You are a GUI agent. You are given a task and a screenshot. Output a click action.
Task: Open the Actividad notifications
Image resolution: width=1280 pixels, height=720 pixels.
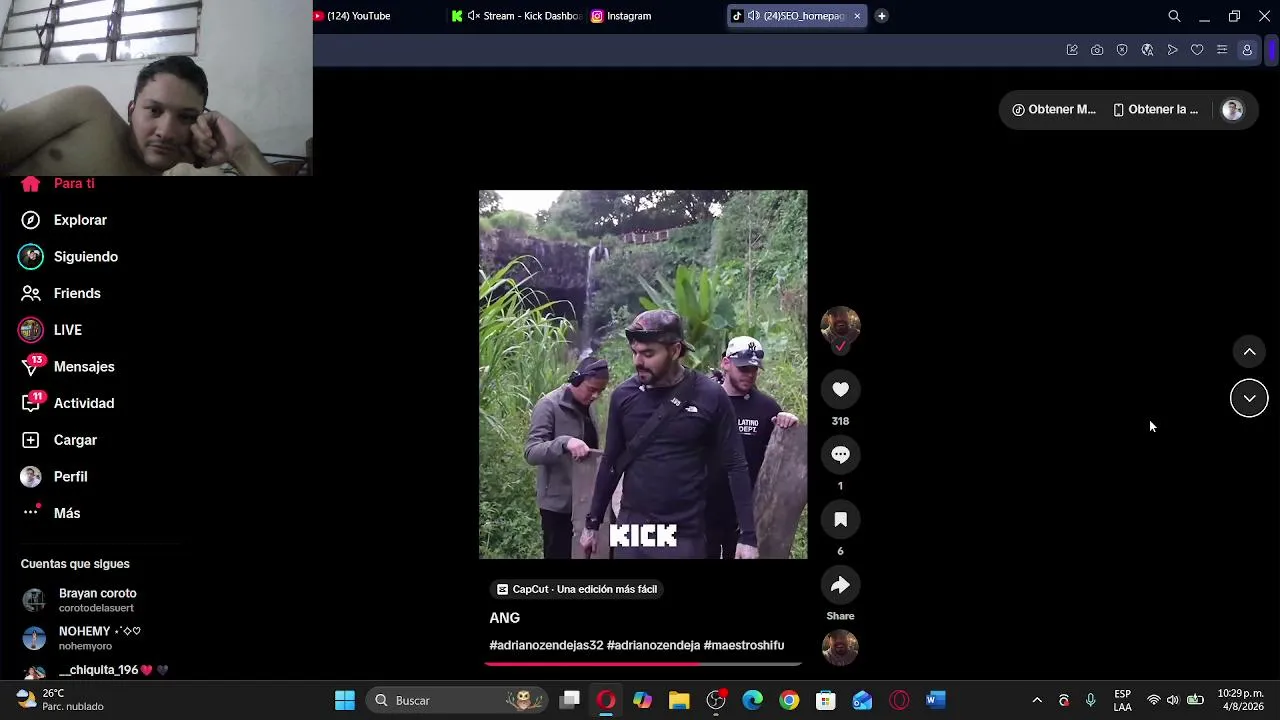pyautogui.click(x=67, y=403)
